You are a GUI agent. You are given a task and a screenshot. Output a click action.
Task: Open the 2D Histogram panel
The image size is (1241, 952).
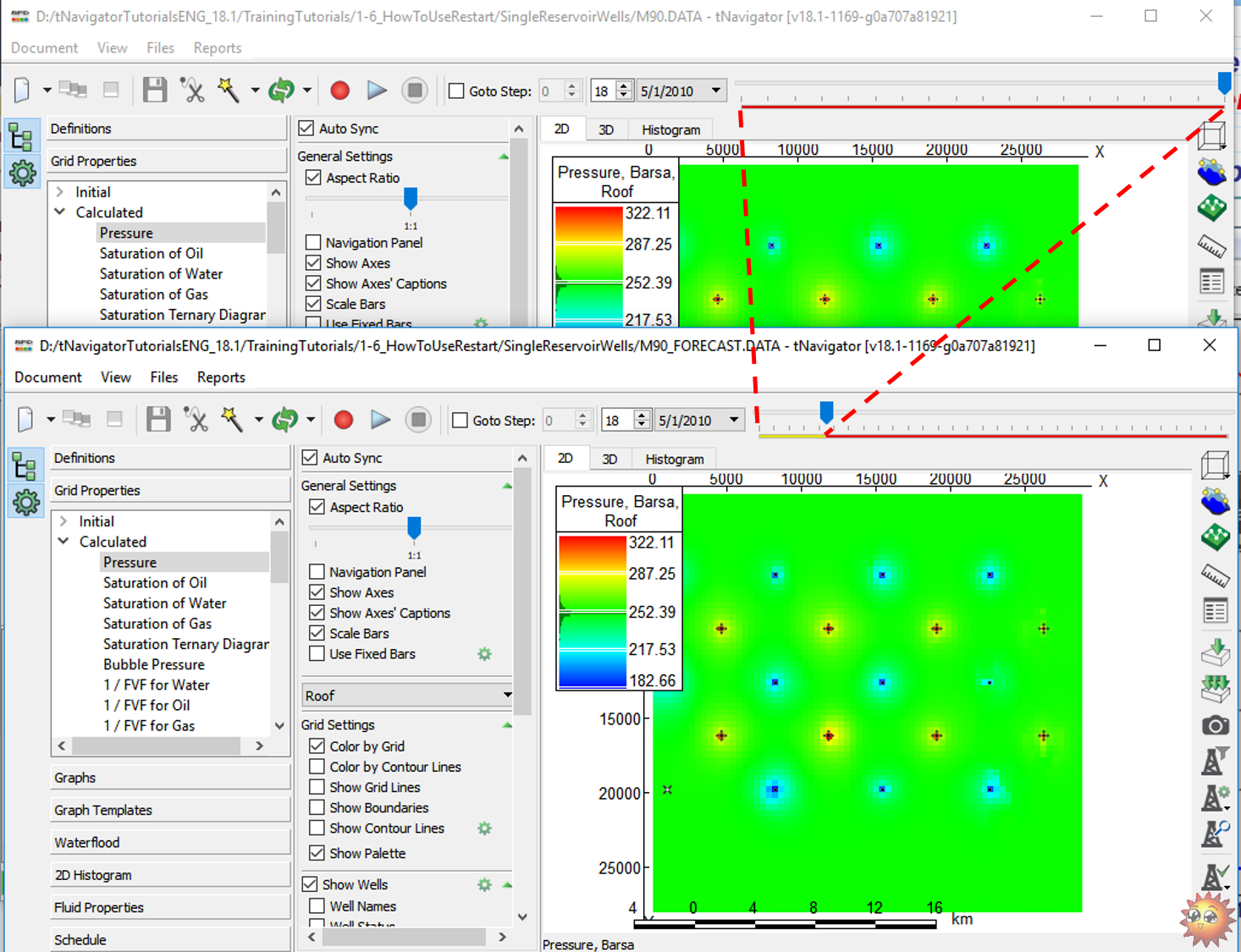point(170,875)
